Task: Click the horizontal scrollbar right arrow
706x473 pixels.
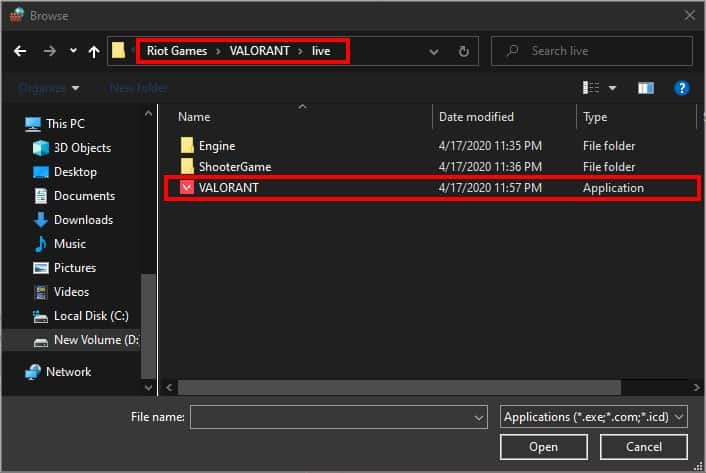Action: click(696, 387)
